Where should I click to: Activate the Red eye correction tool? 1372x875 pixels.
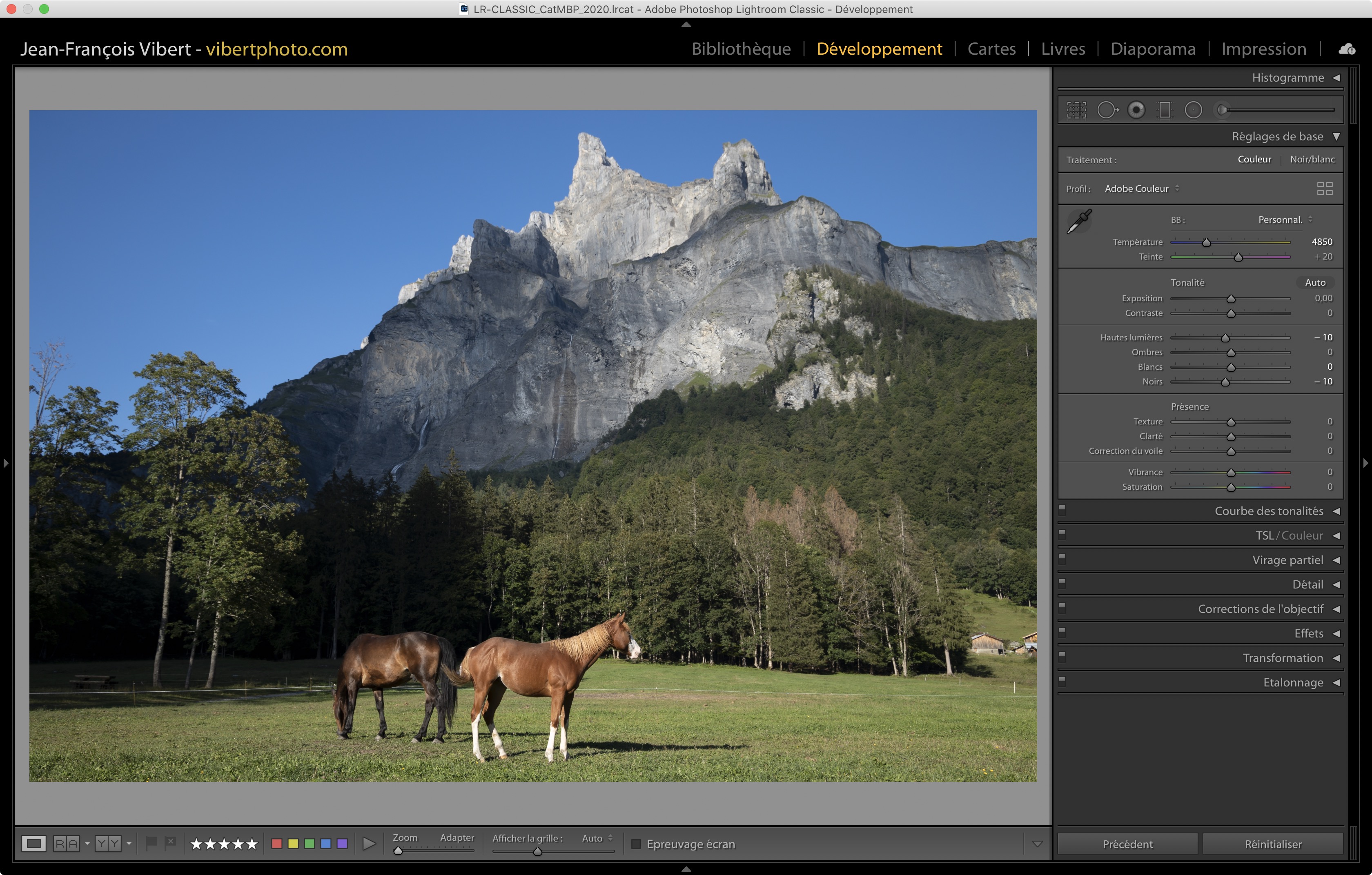[1136, 110]
